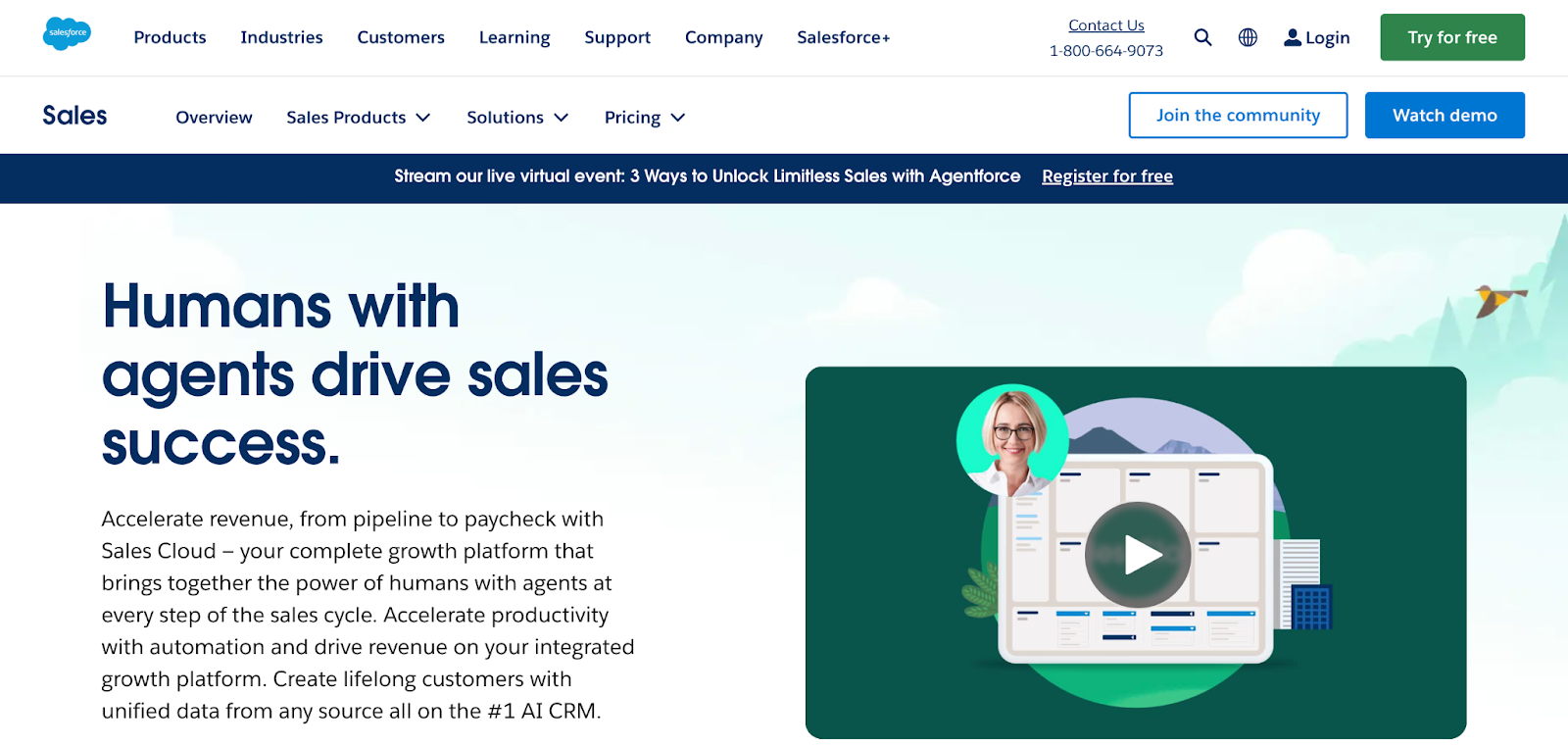
Task: Select the Customers menu item
Action: 401,37
